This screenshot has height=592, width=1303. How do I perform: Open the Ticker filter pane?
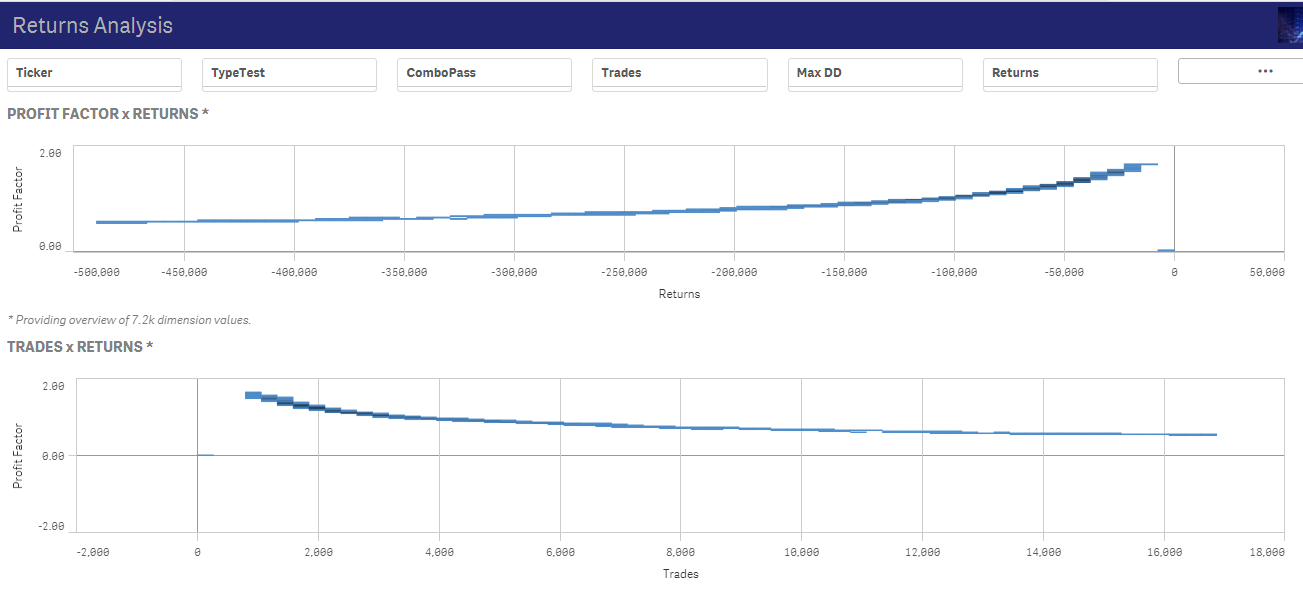94,73
